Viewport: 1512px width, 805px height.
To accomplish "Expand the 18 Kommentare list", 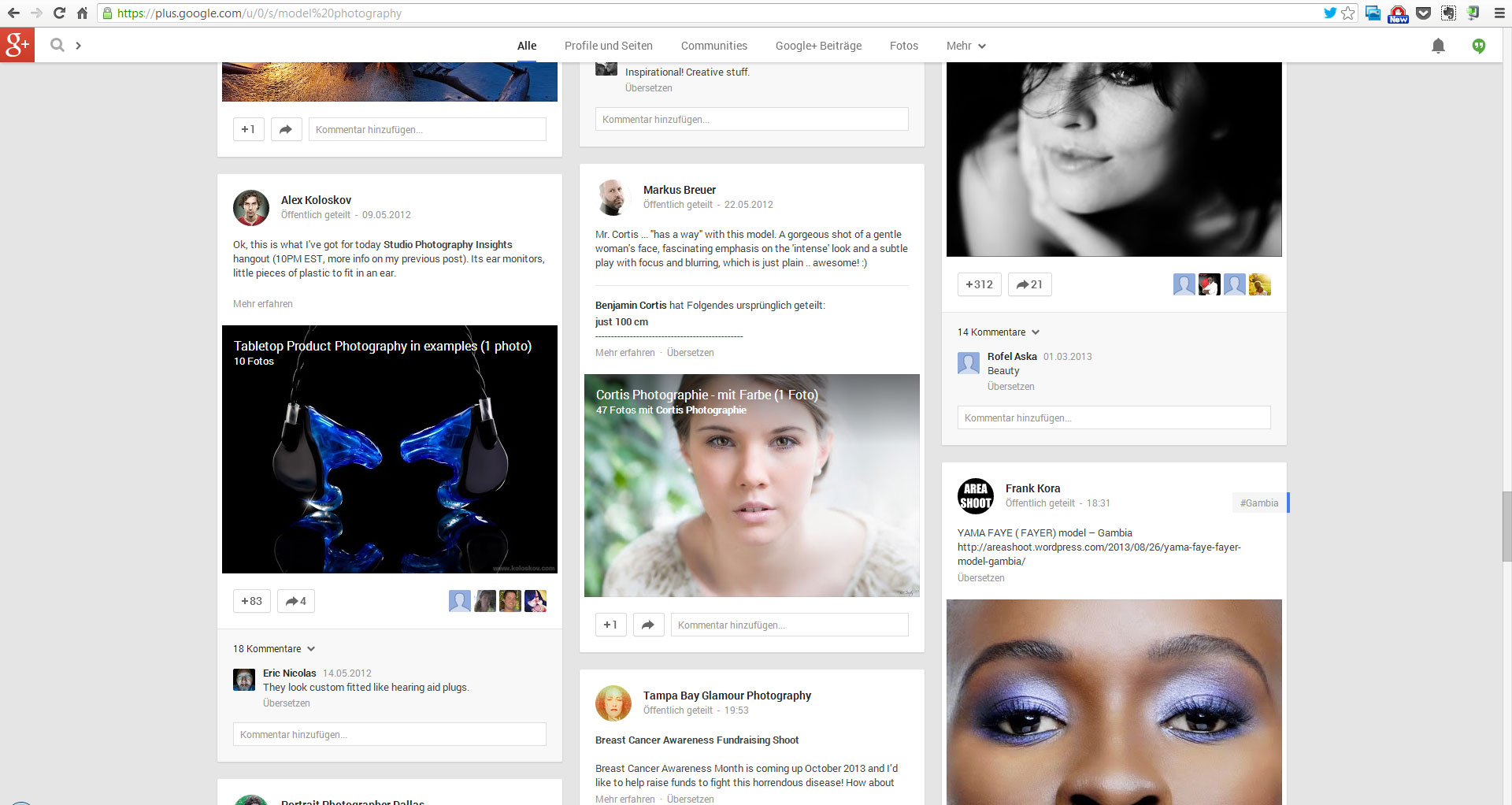I will [273, 649].
